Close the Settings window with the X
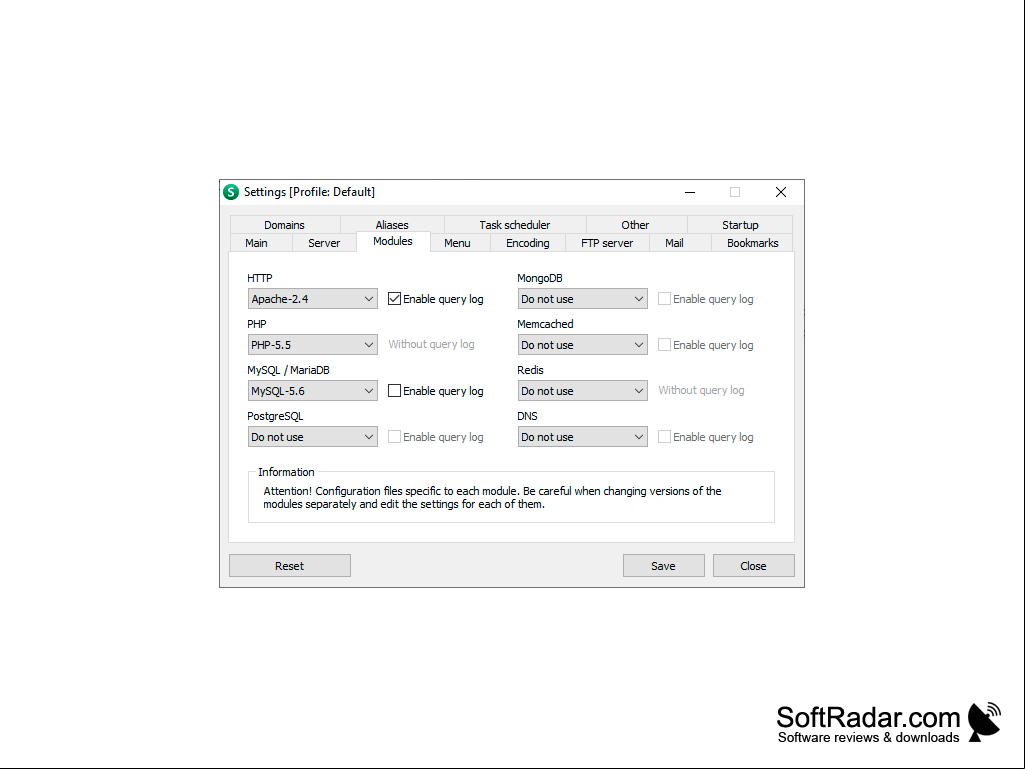 [x=781, y=192]
